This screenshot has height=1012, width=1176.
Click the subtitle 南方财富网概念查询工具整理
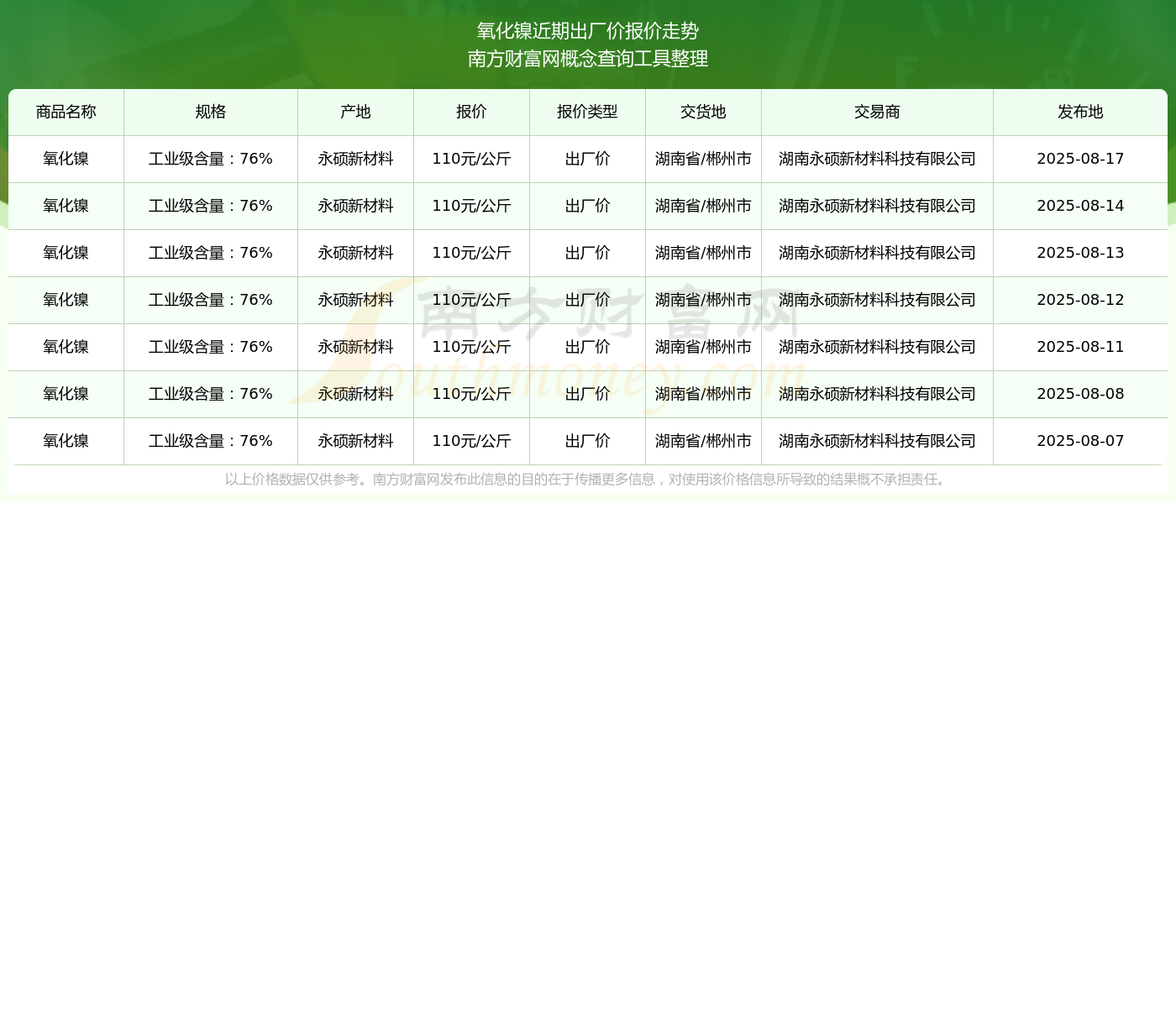588,59
